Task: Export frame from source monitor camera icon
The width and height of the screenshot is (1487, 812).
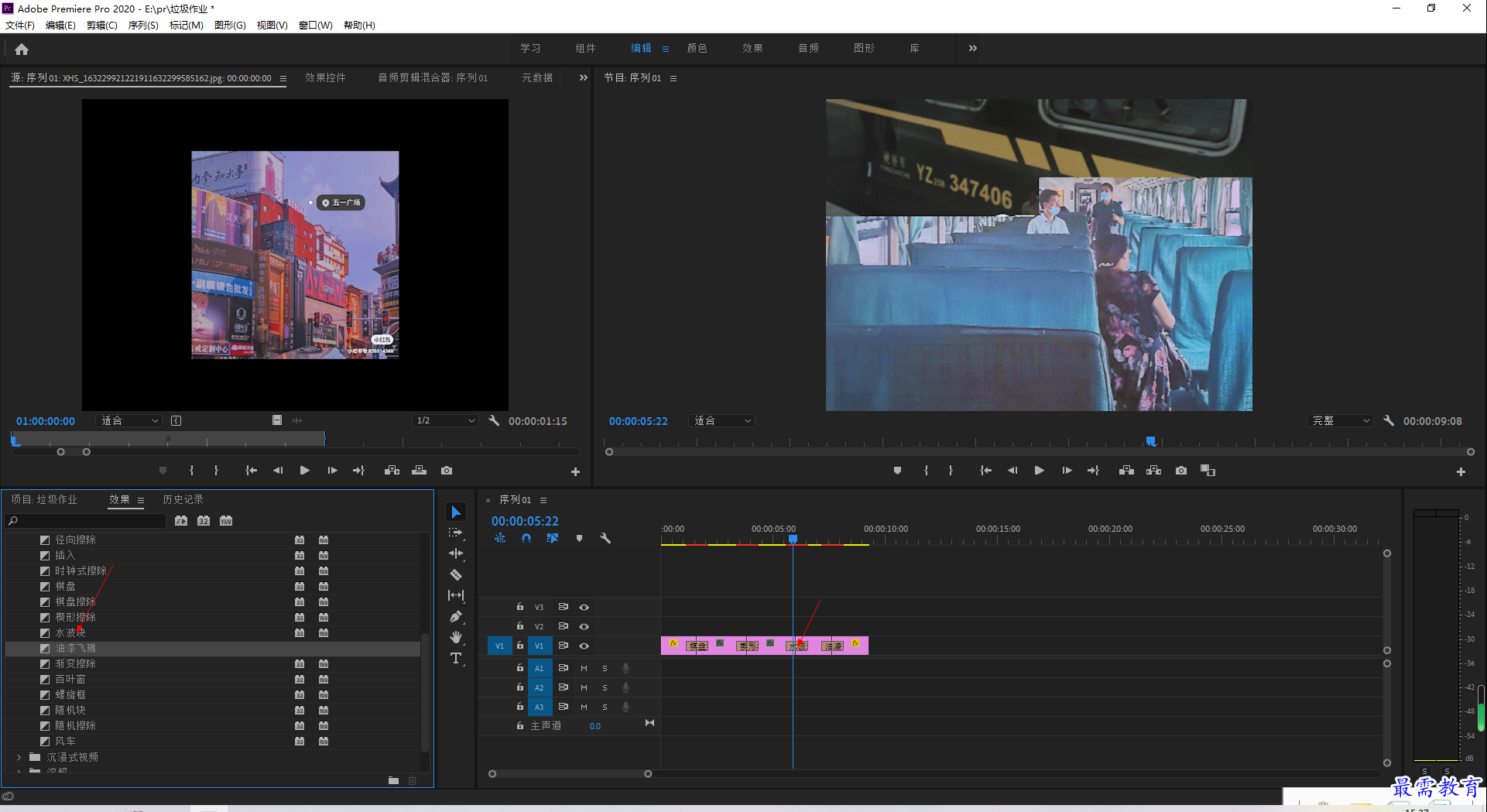Action: pos(447,471)
